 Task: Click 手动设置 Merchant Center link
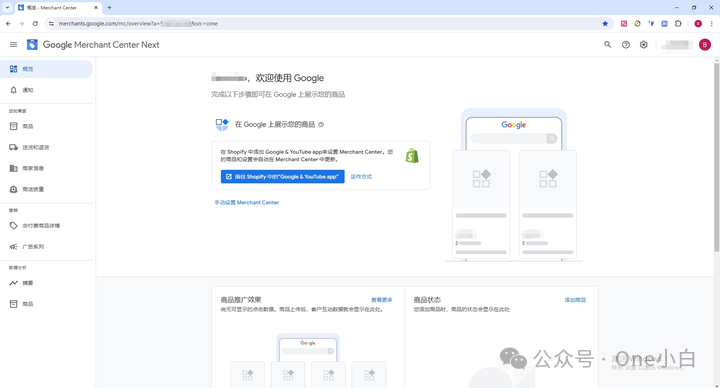tap(247, 202)
